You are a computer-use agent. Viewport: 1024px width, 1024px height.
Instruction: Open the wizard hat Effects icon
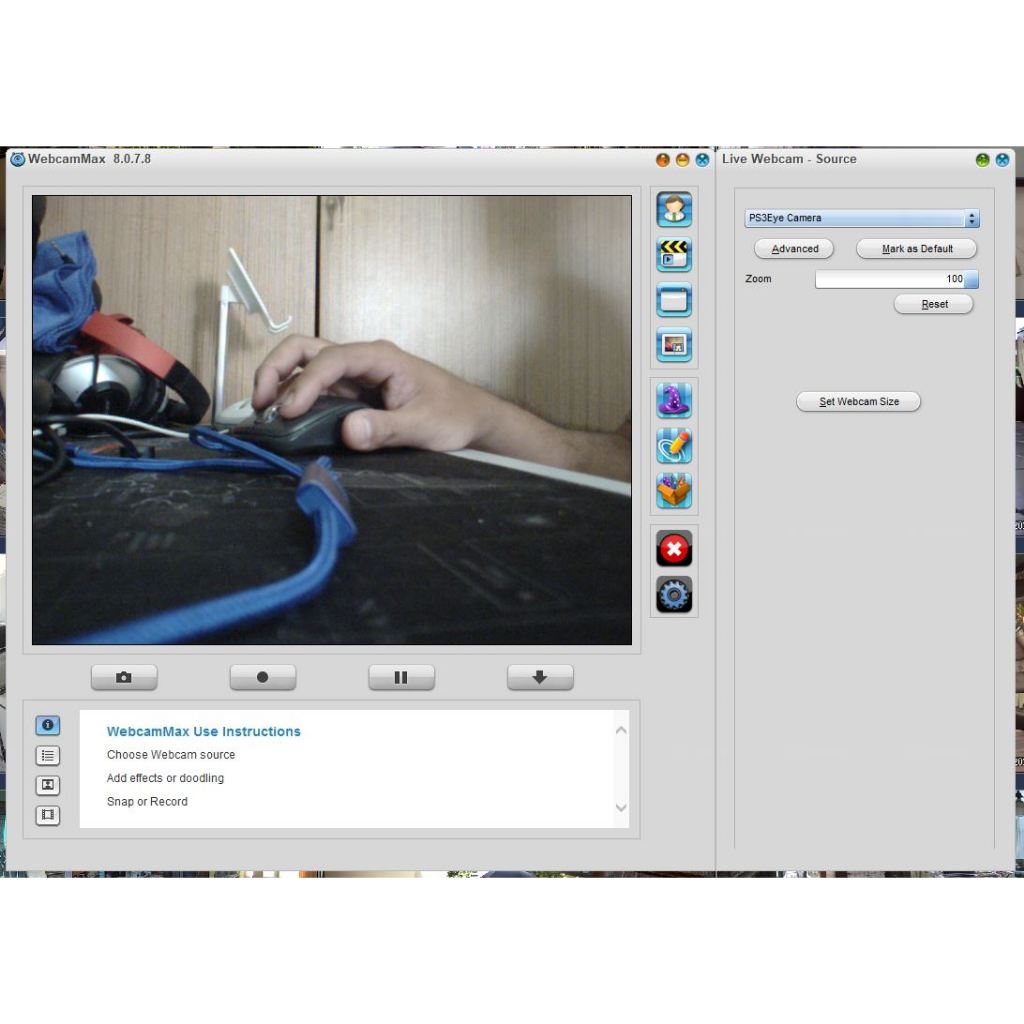click(x=674, y=401)
